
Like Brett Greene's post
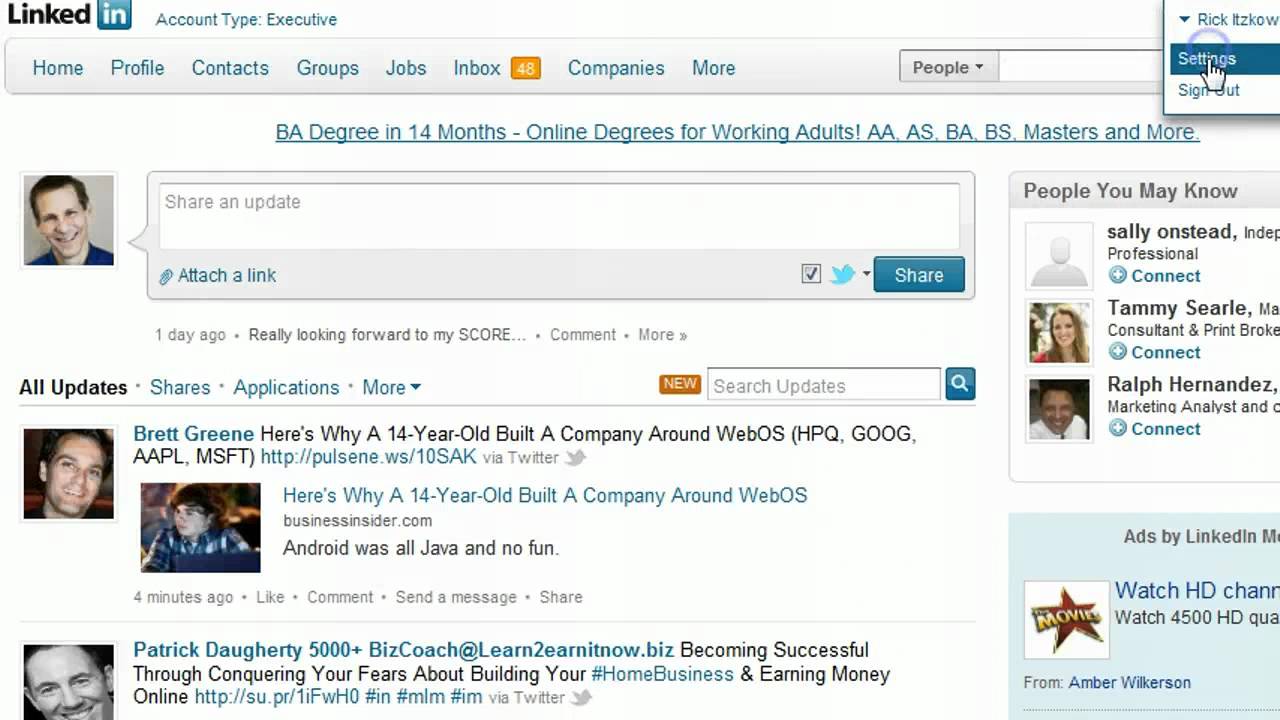pyautogui.click(x=270, y=597)
